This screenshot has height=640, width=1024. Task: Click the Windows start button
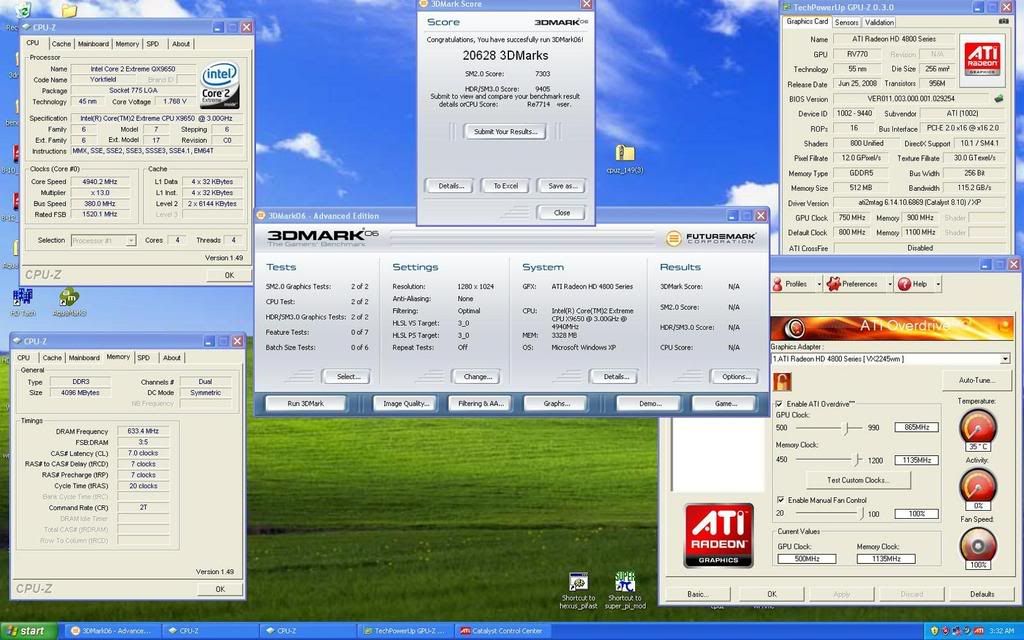pos(29,631)
